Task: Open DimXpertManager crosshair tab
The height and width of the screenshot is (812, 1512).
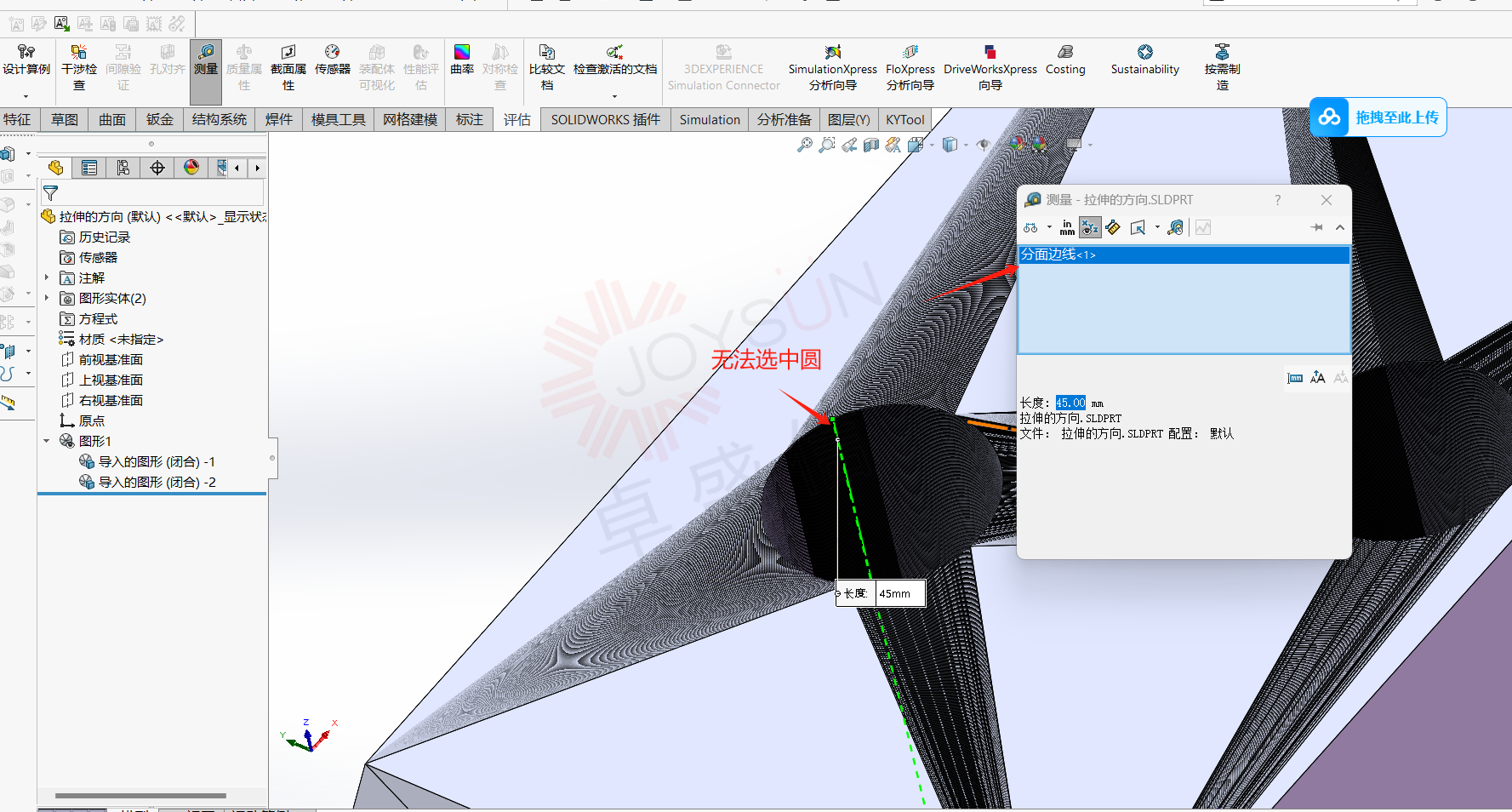Action: point(157,168)
